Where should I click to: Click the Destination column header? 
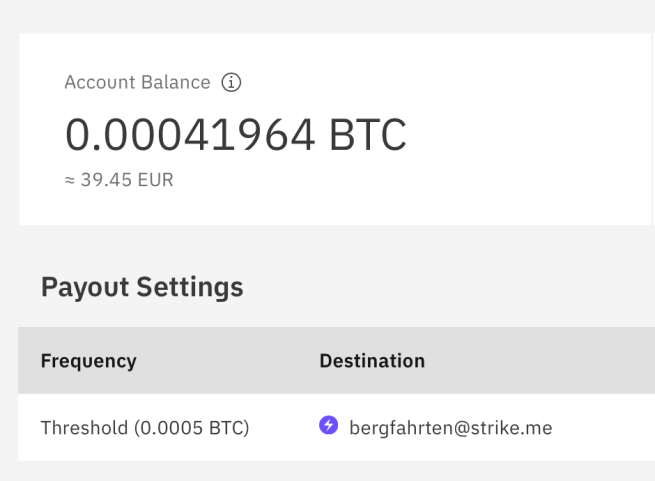click(x=372, y=361)
